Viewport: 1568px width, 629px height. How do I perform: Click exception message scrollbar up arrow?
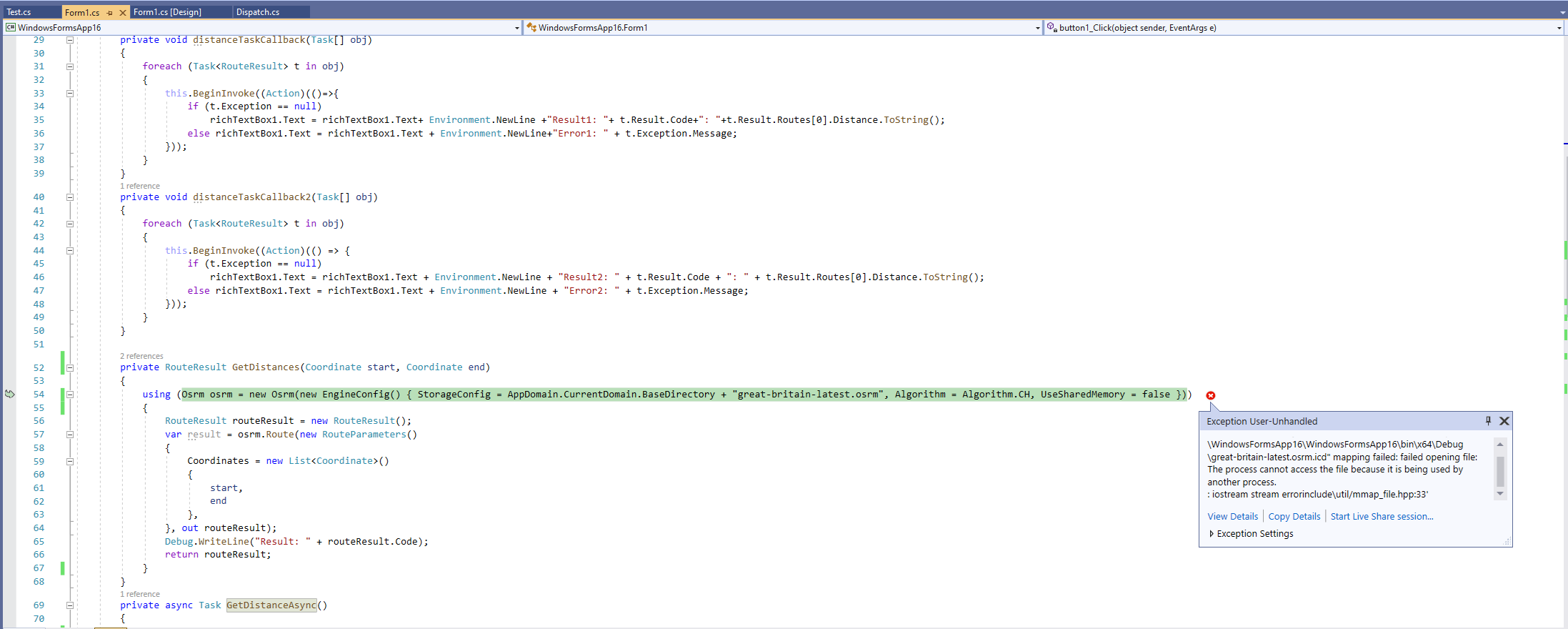(x=1500, y=445)
